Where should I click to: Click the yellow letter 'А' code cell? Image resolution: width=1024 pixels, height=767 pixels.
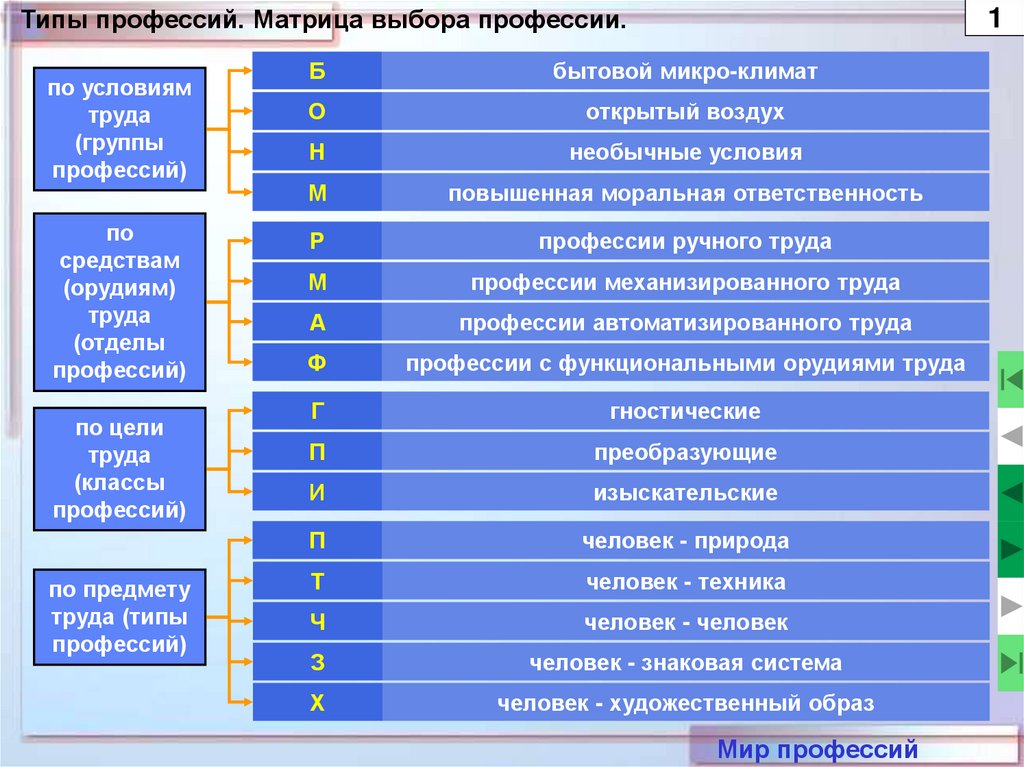pyautogui.click(x=317, y=322)
